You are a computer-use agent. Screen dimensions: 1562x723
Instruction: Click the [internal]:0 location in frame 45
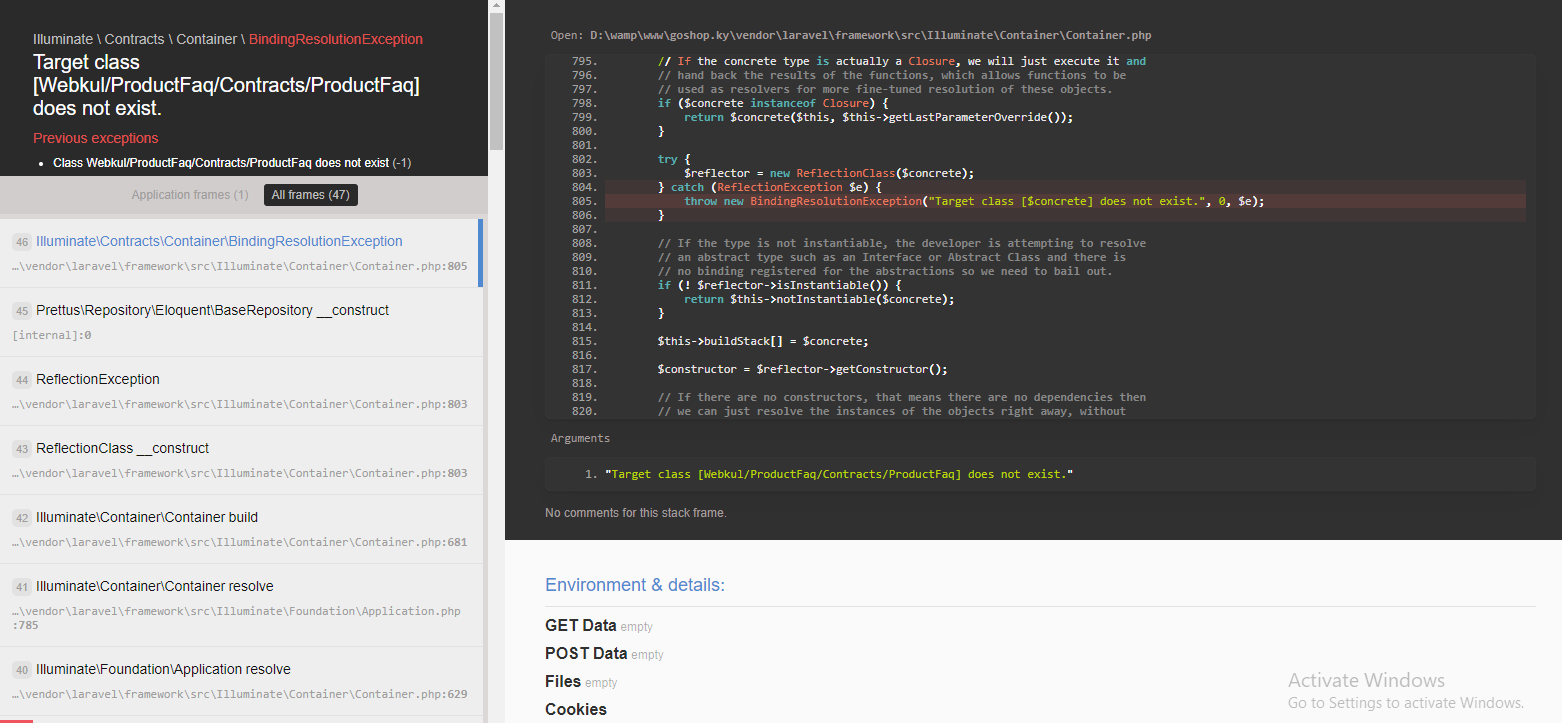(x=52, y=335)
